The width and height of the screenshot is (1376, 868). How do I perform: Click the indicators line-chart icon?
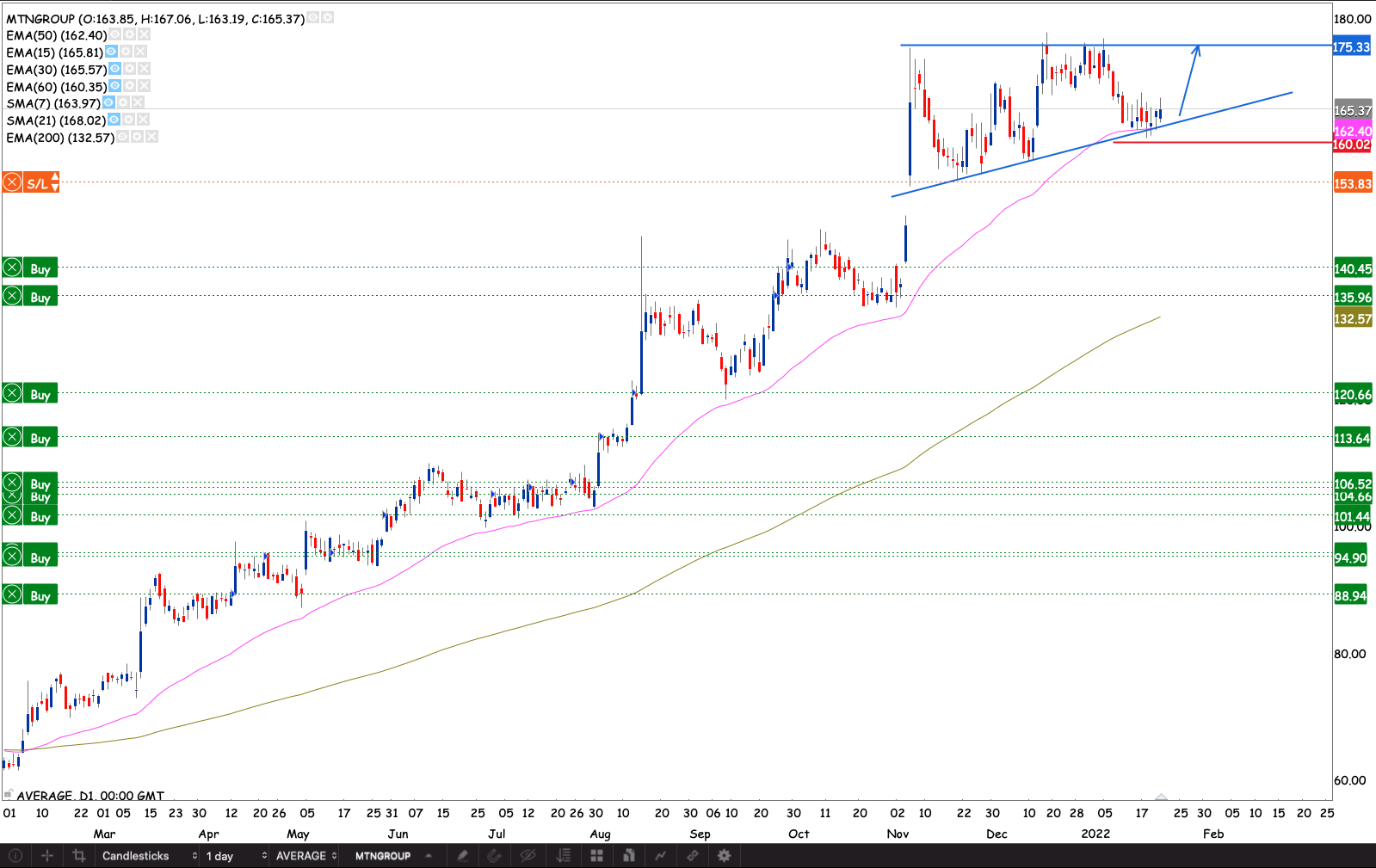[660, 856]
